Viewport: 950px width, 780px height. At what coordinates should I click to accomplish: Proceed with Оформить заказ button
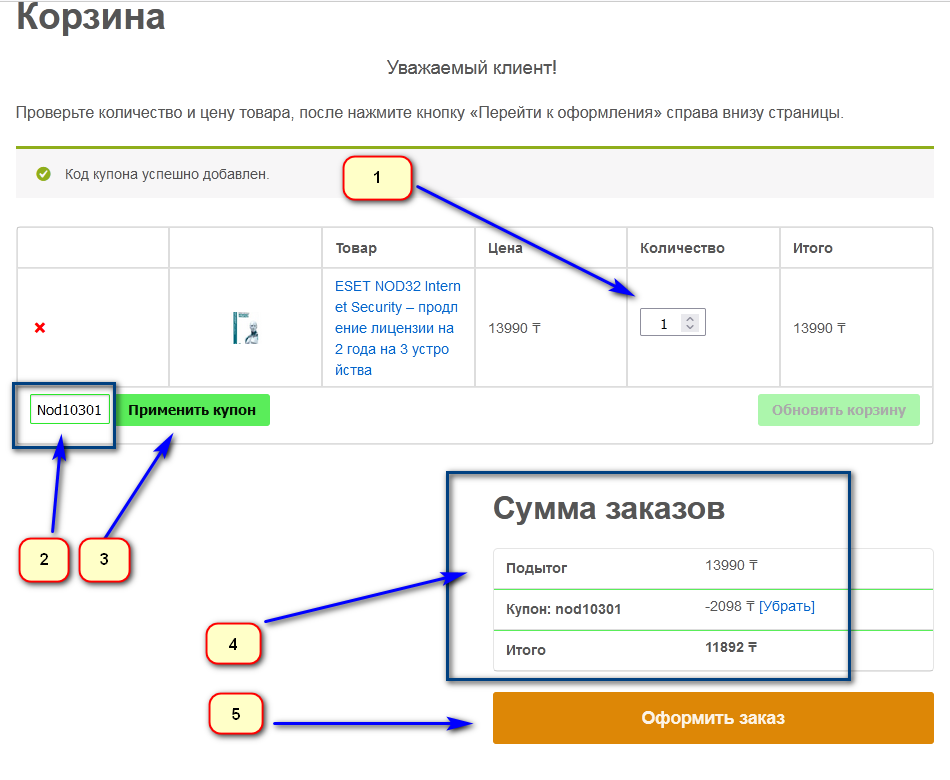pyautogui.click(x=713, y=718)
